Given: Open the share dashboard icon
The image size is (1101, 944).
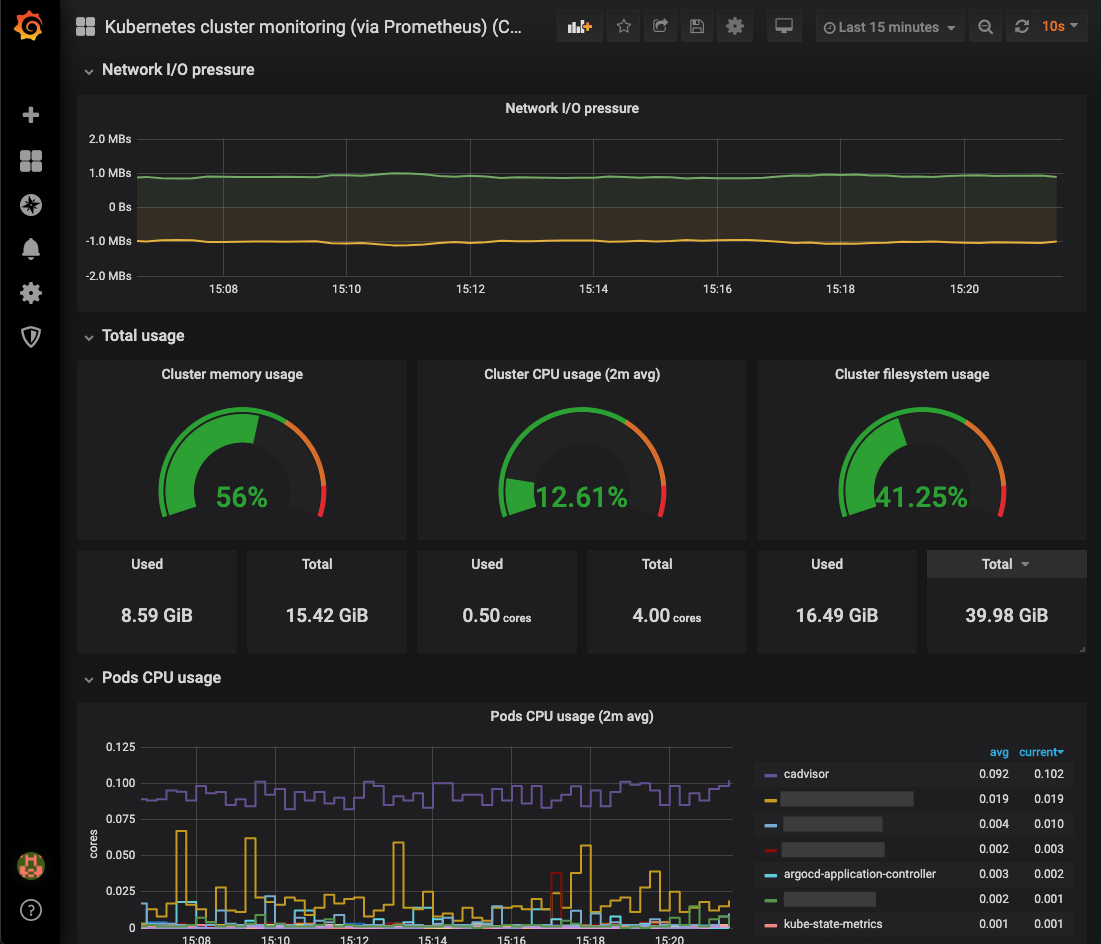Looking at the screenshot, I should pyautogui.click(x=660, y=27).
